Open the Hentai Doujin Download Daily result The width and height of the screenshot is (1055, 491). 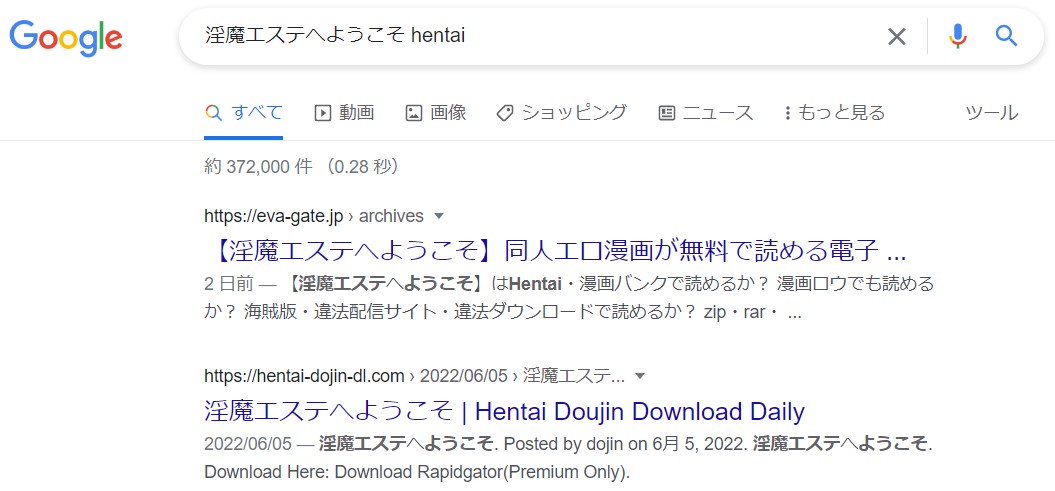(505, 411)
